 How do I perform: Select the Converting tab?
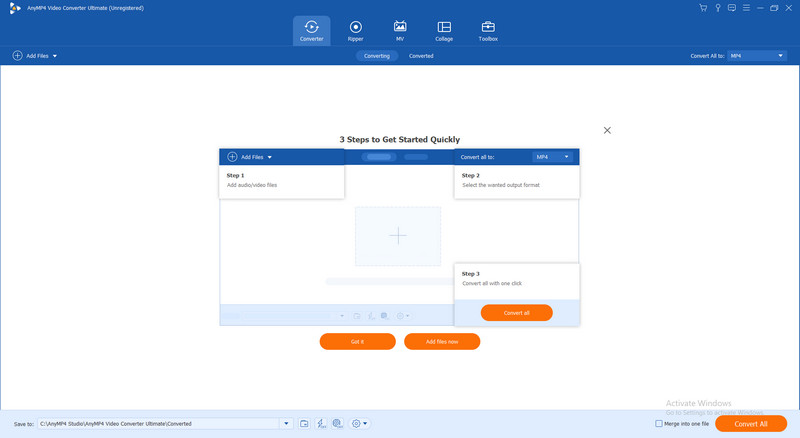(376, 56)
